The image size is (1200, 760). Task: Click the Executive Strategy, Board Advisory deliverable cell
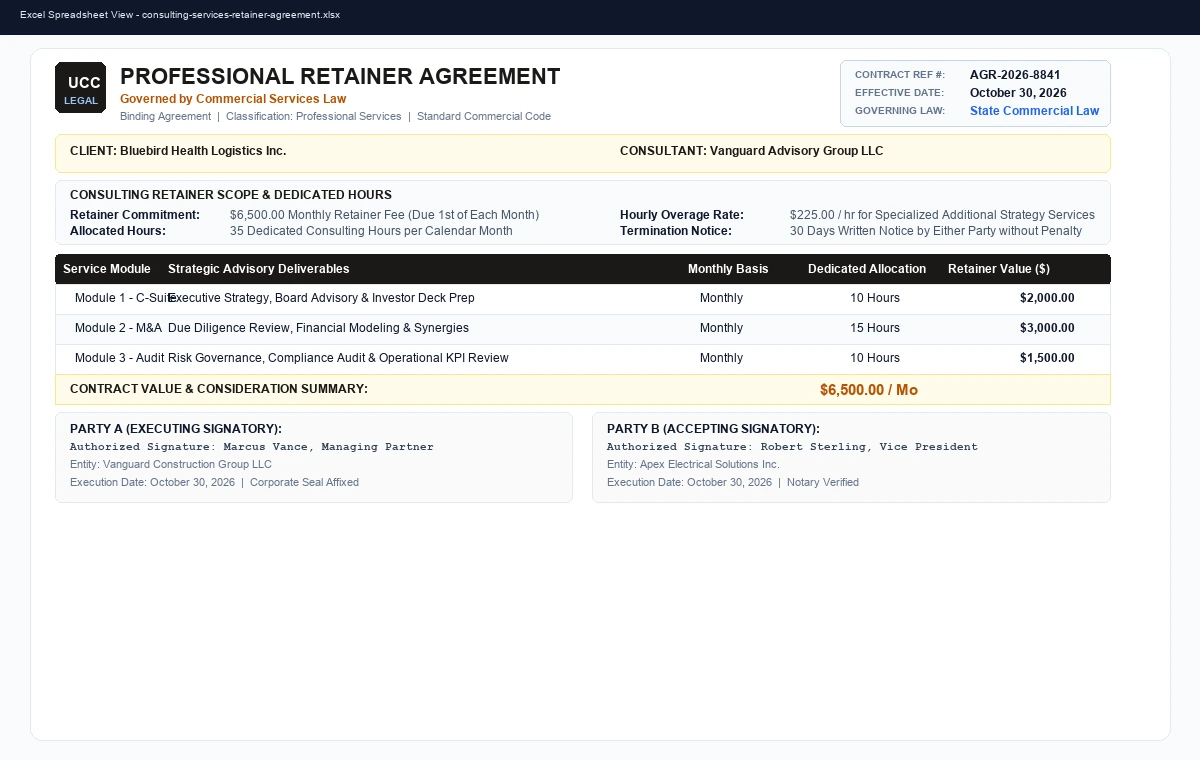321,298
